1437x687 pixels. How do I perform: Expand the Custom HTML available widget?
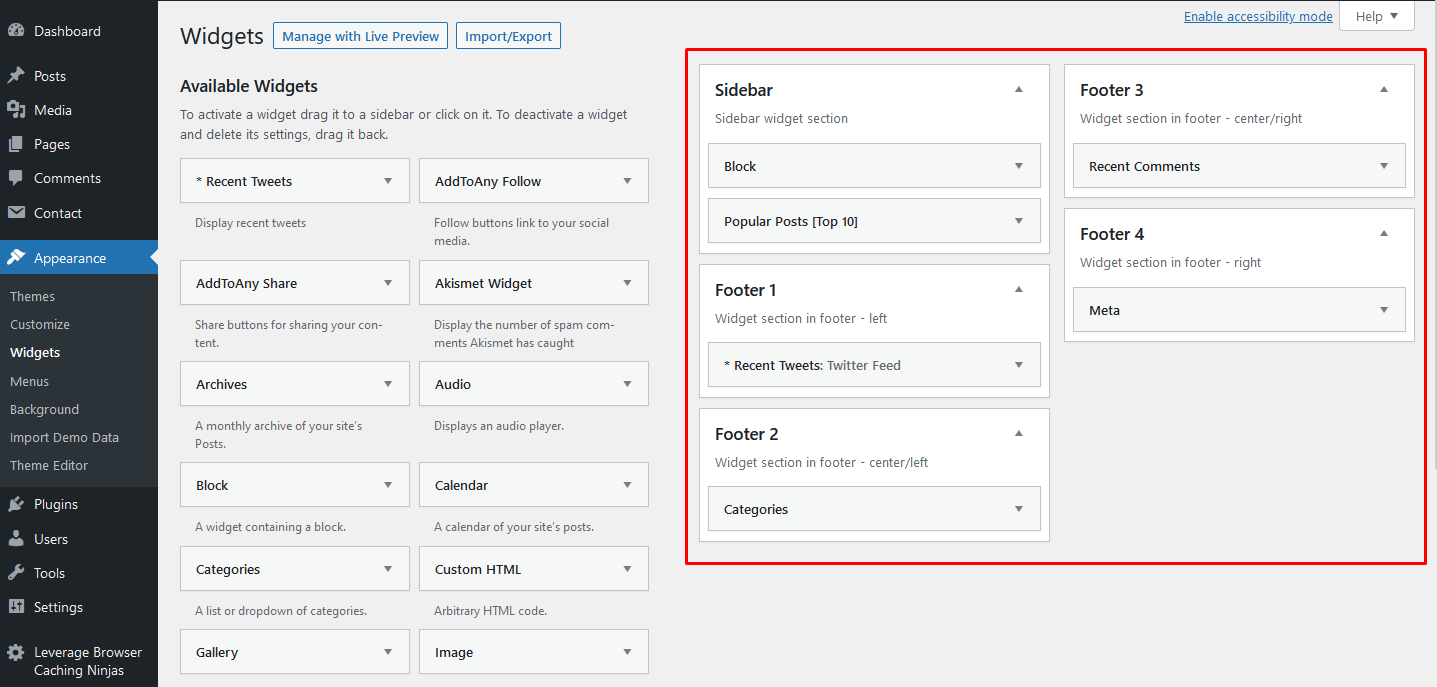click(x=627, y=569)
